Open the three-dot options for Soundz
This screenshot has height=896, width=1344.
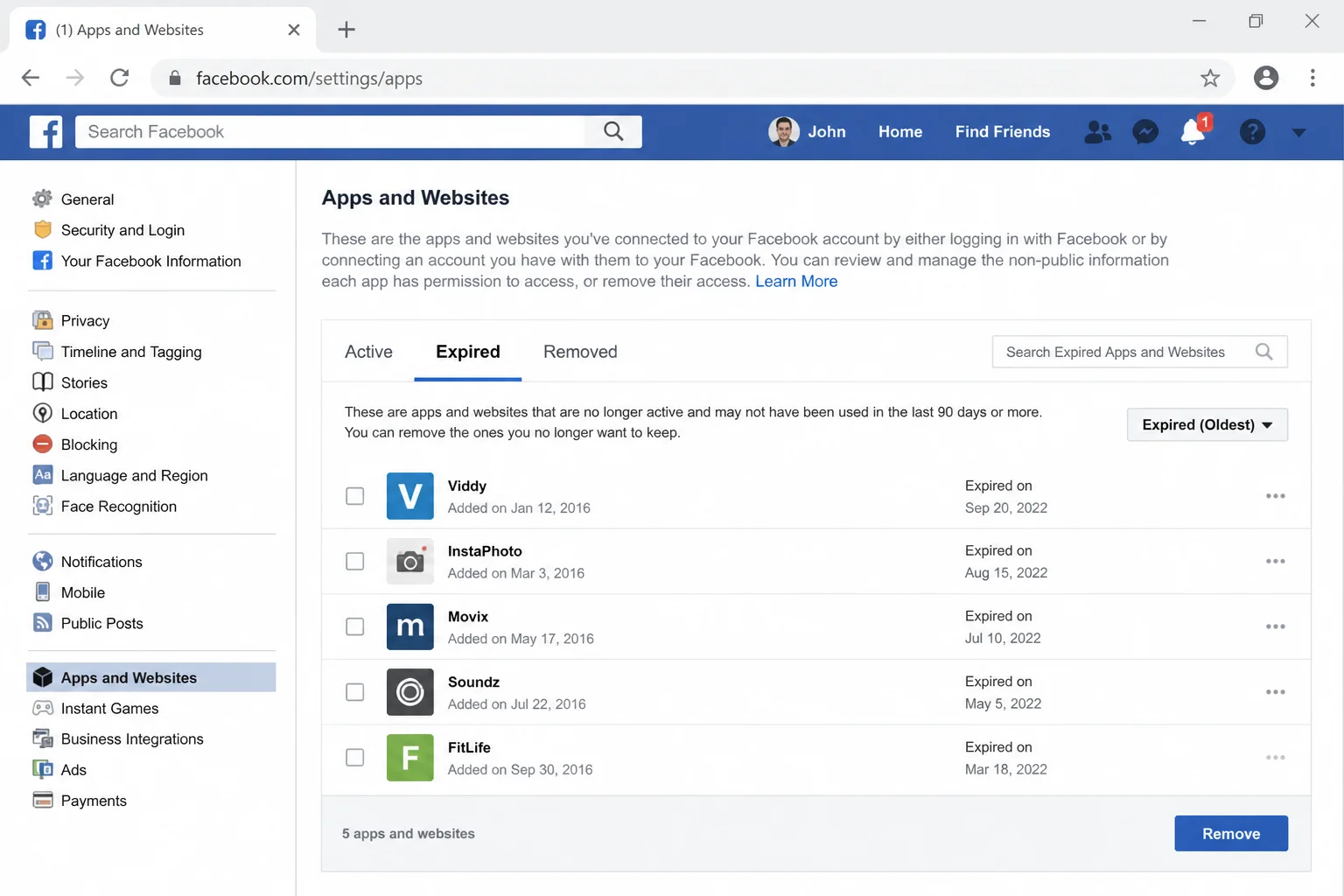pyautogui.click(x=1275, y=692)
